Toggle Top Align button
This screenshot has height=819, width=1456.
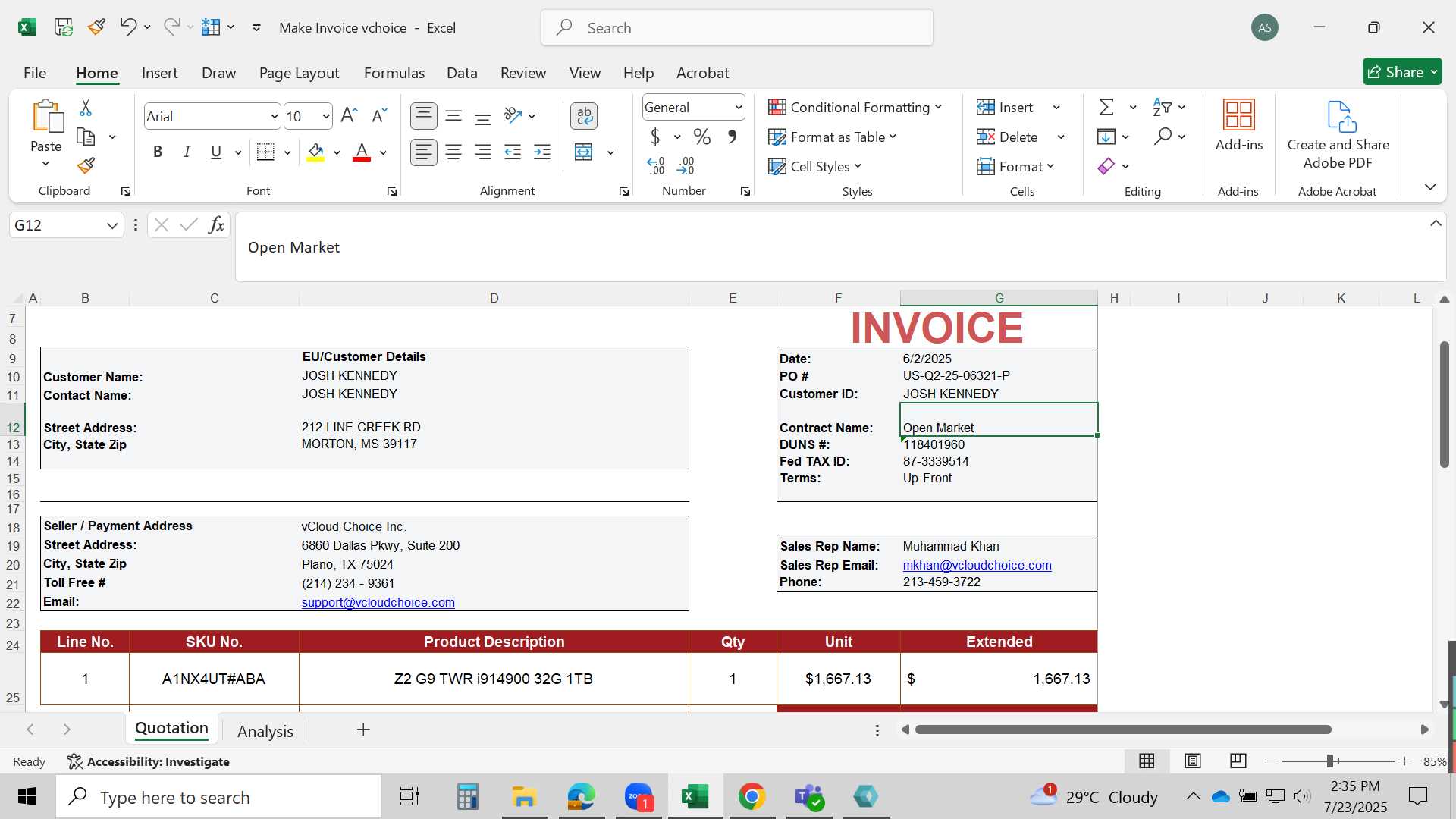[424, 116]
